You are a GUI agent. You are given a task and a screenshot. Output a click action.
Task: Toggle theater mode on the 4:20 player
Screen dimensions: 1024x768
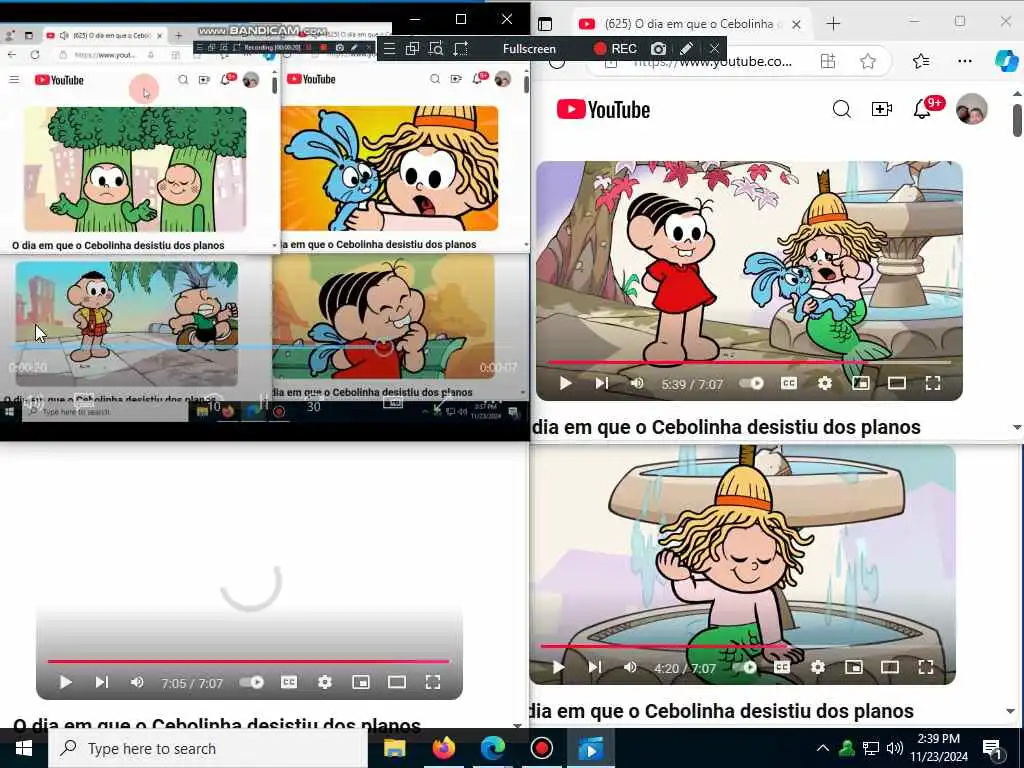tap(889, 667)
